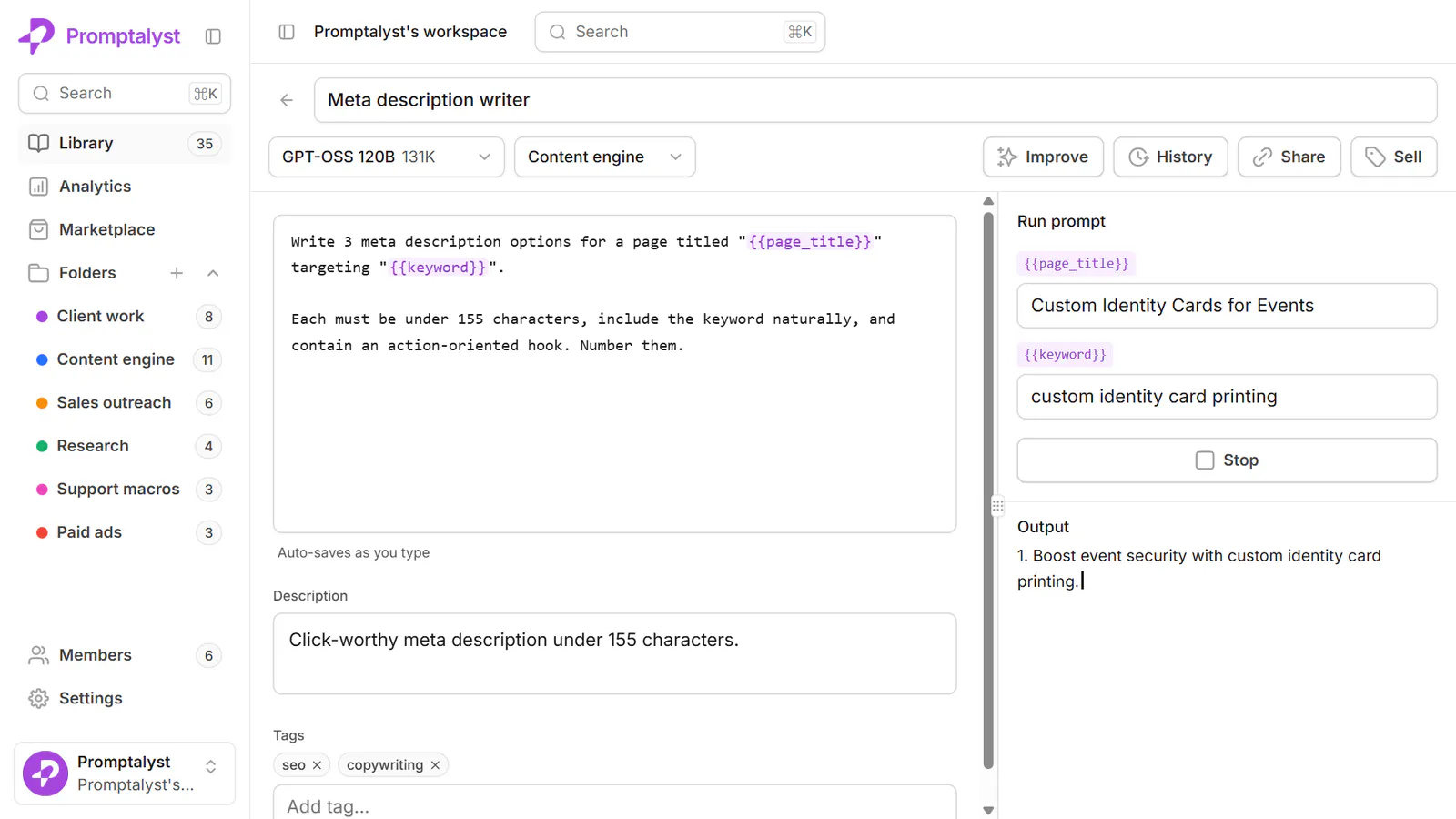The width and height of the screenshot is (1456, 819).
Task: Open Support macros folder
Action: [x=125, y=490]
